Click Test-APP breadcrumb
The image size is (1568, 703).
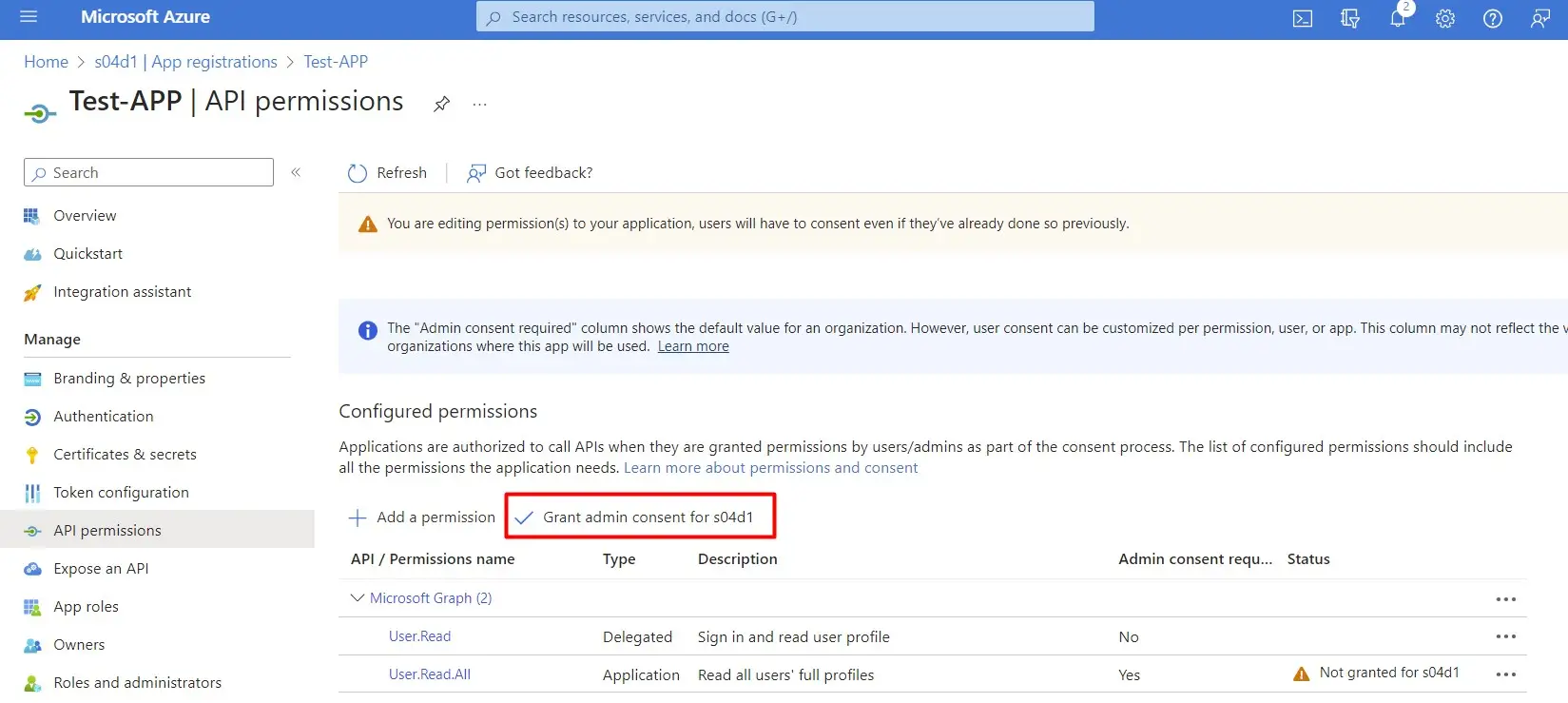tap(336, 62)
